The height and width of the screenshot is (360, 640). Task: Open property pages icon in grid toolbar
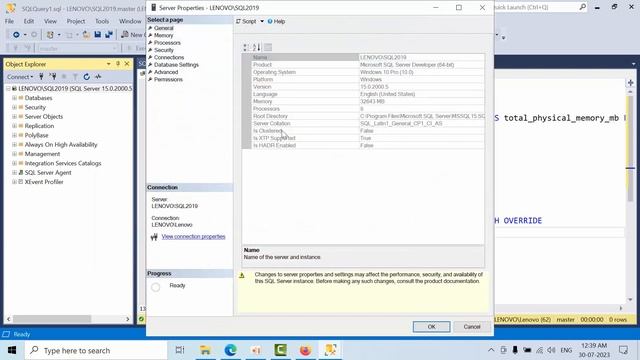point(268,47)
